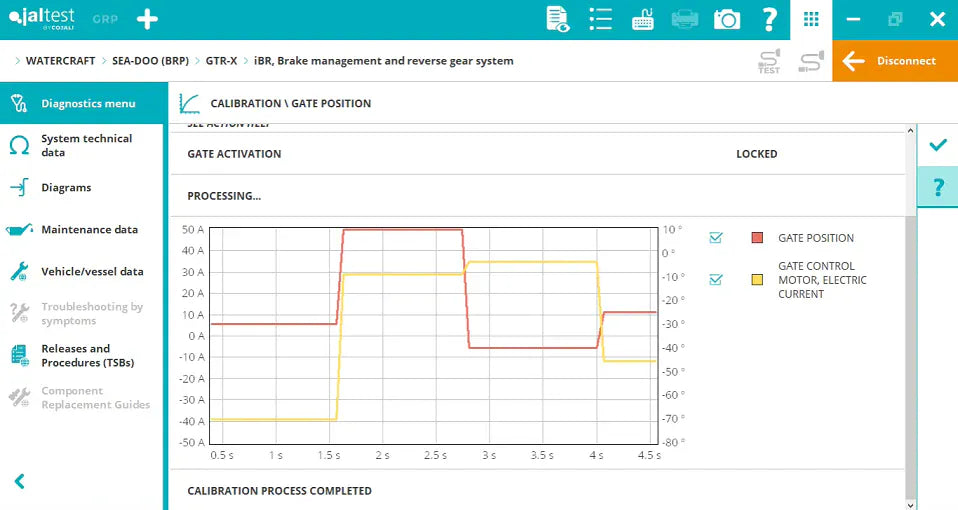Click the printer icon
958x510 pixels.
point(685,19)
